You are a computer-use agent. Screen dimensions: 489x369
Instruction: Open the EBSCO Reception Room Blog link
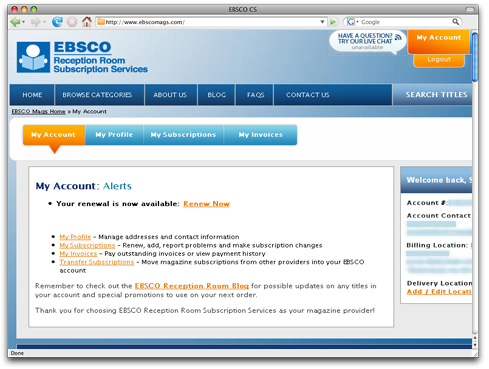coord(192,286)
